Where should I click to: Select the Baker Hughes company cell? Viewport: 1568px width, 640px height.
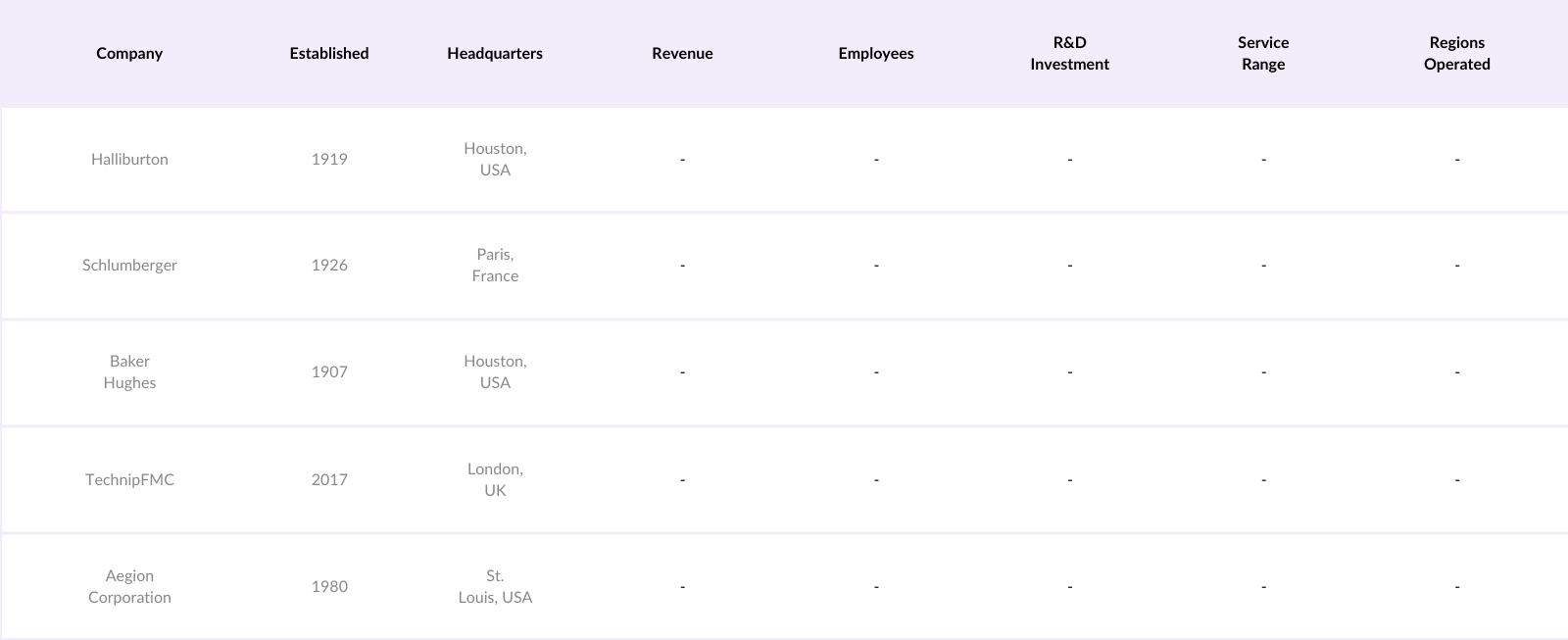[x=129, y=372]
